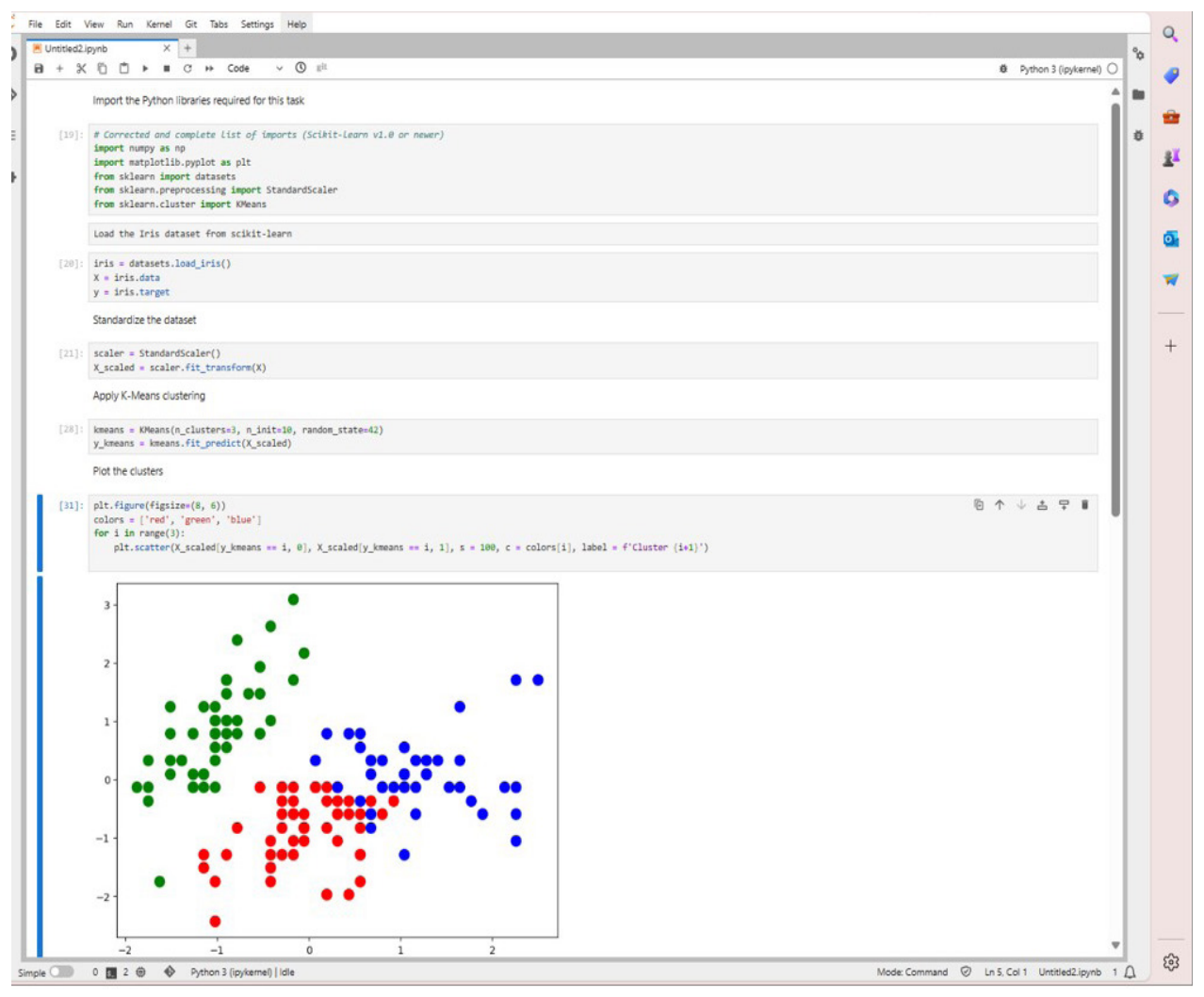Toggle Simple interface mode switch

[x=61, y=972]
